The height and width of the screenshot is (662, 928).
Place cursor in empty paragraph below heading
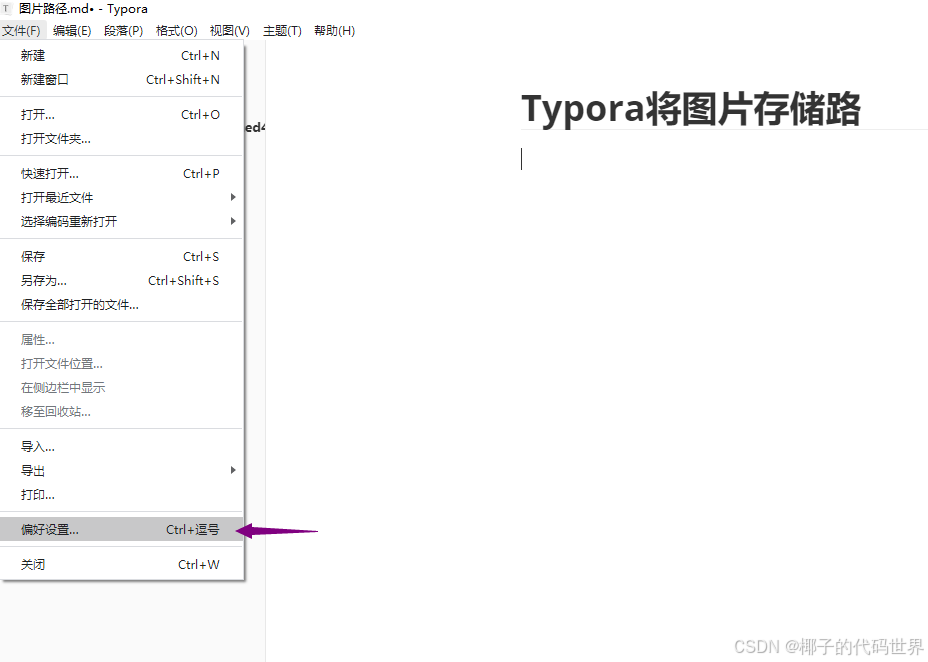[722, 159]
